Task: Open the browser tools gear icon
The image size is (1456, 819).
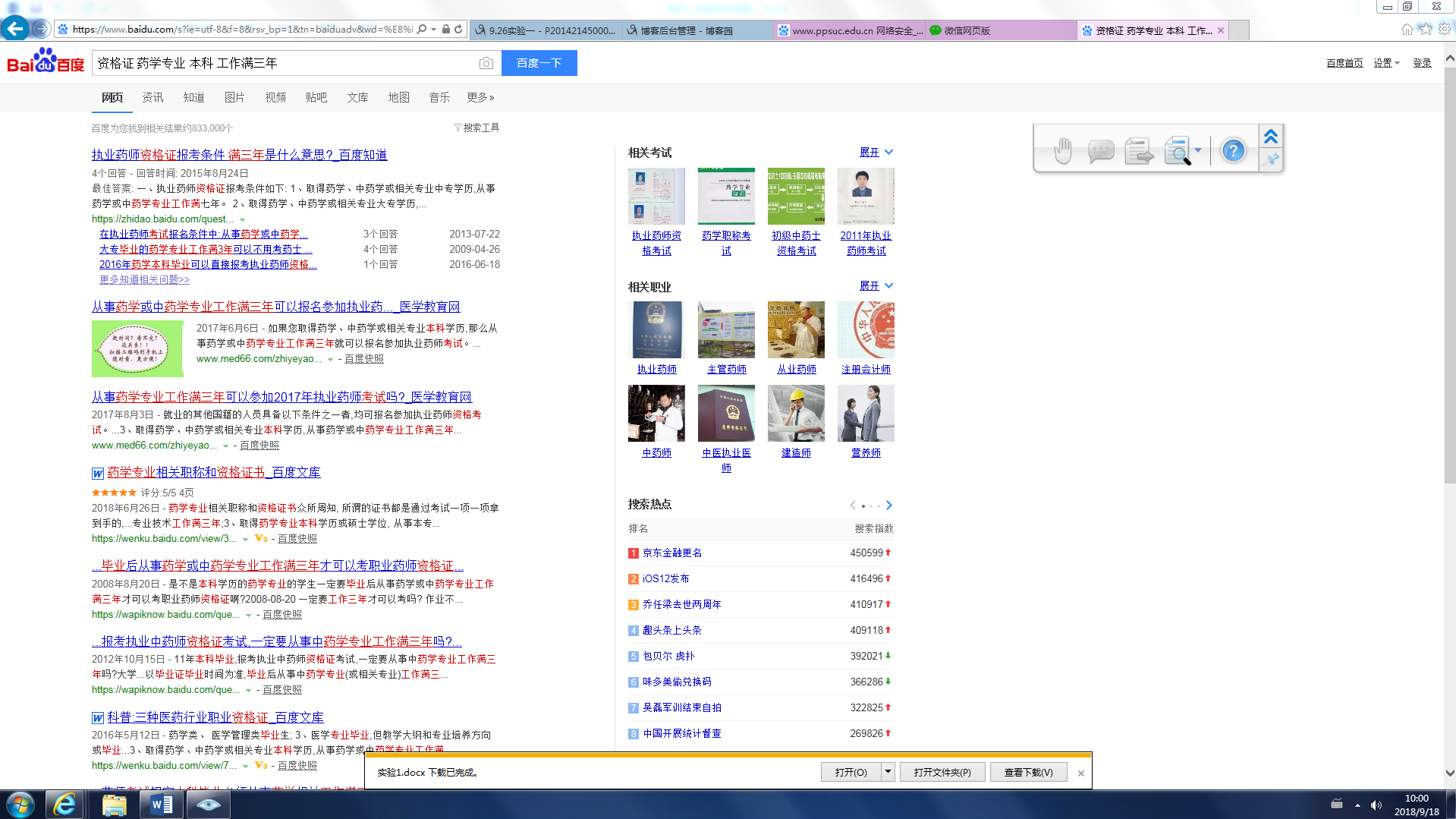Action: 1445,29
